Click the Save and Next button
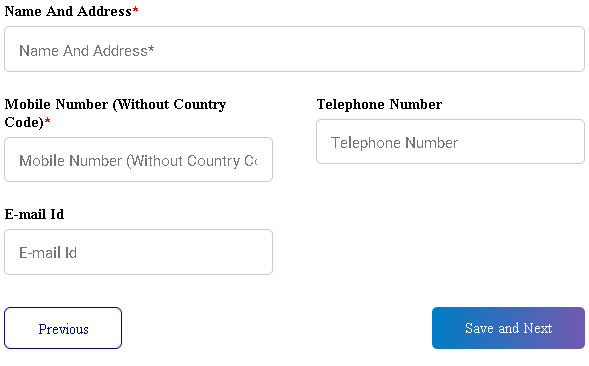This screenshot has width=589, height=366. point(508,328)
